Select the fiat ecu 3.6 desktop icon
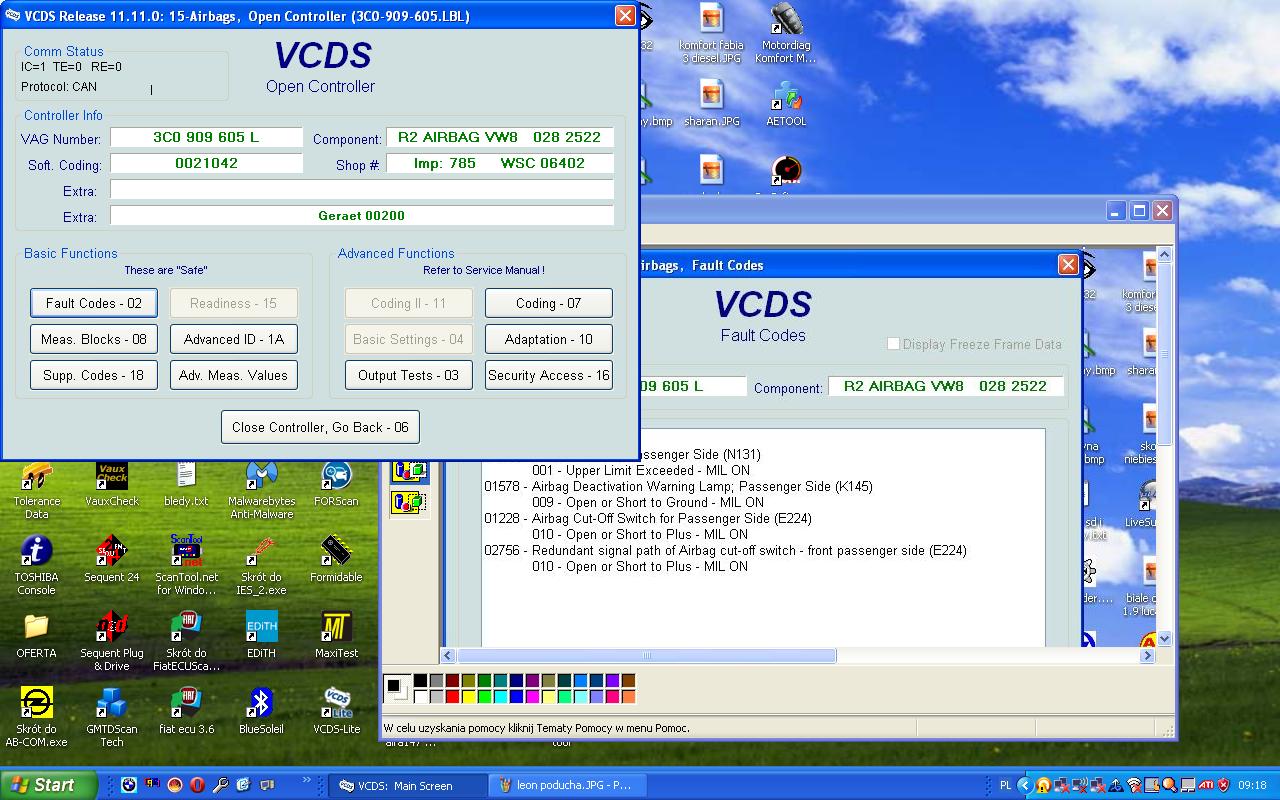Image resolution: width=1280 pixels, height=800 pixels. click(x=186, y=712)
